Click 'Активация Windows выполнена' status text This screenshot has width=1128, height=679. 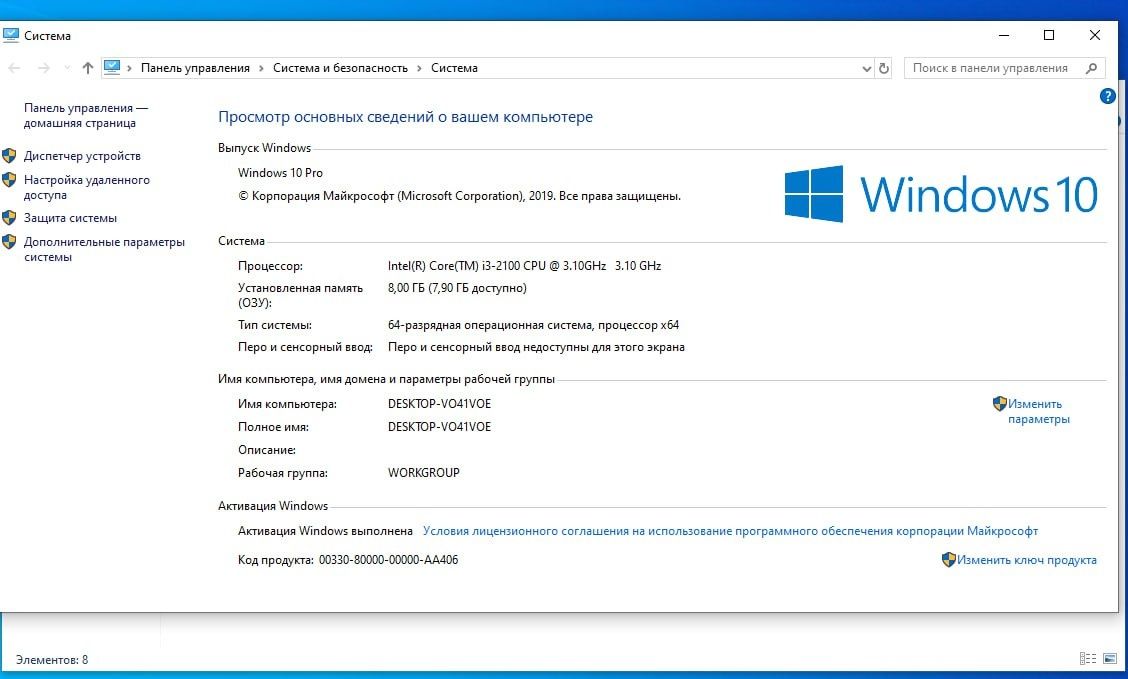pos(325,531)
